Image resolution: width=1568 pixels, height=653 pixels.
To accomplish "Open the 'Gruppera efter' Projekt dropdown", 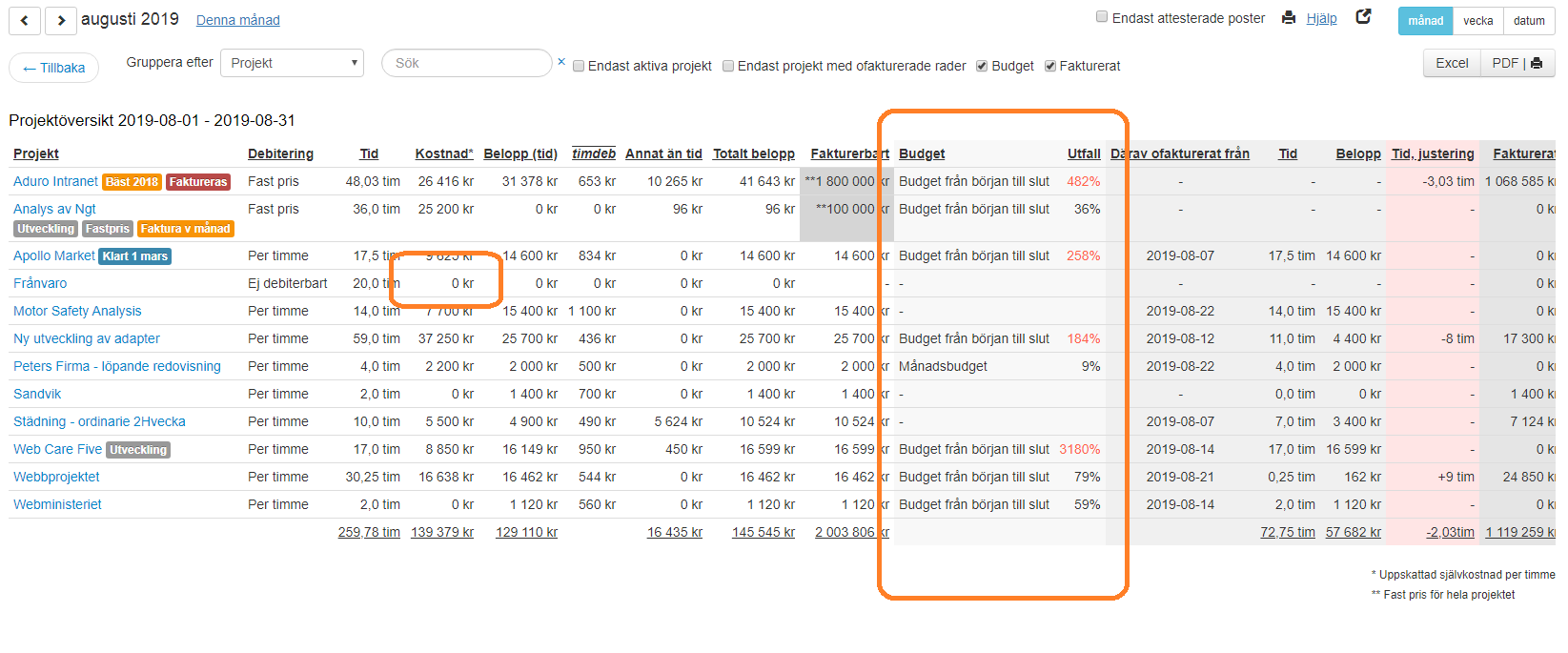I will (x=292, y=63).
